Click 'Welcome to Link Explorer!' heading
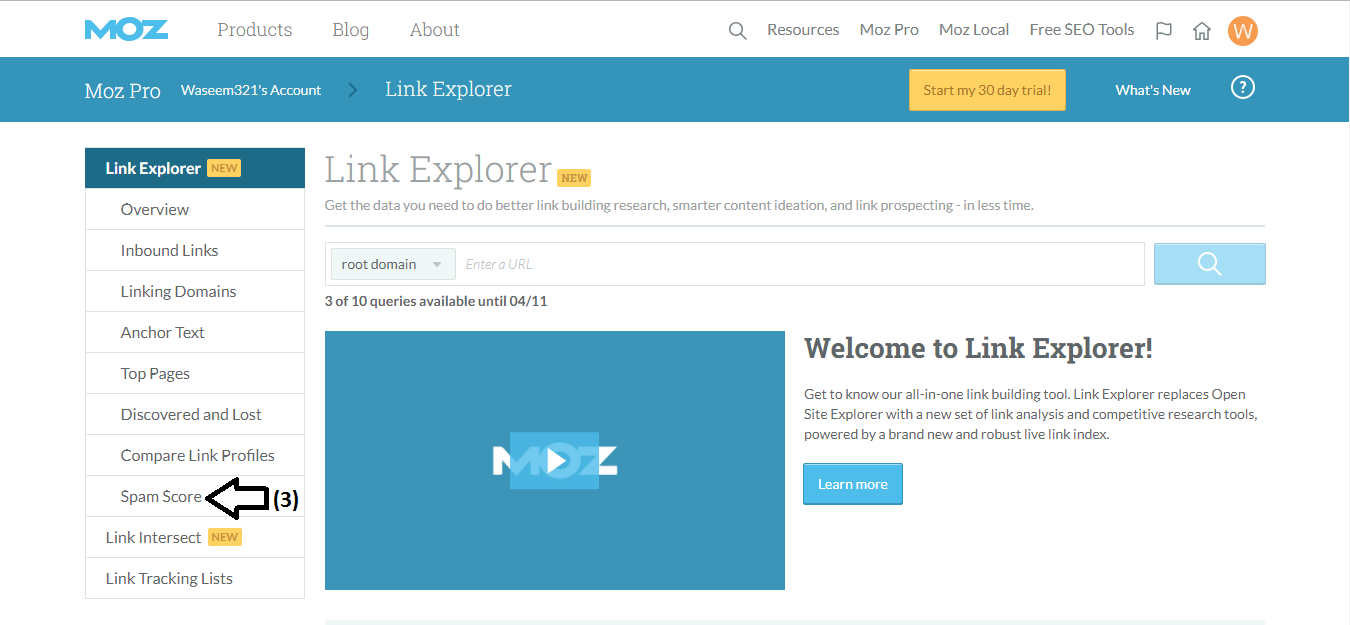The width and height of the screenshot is (1350, 625). 978,348
